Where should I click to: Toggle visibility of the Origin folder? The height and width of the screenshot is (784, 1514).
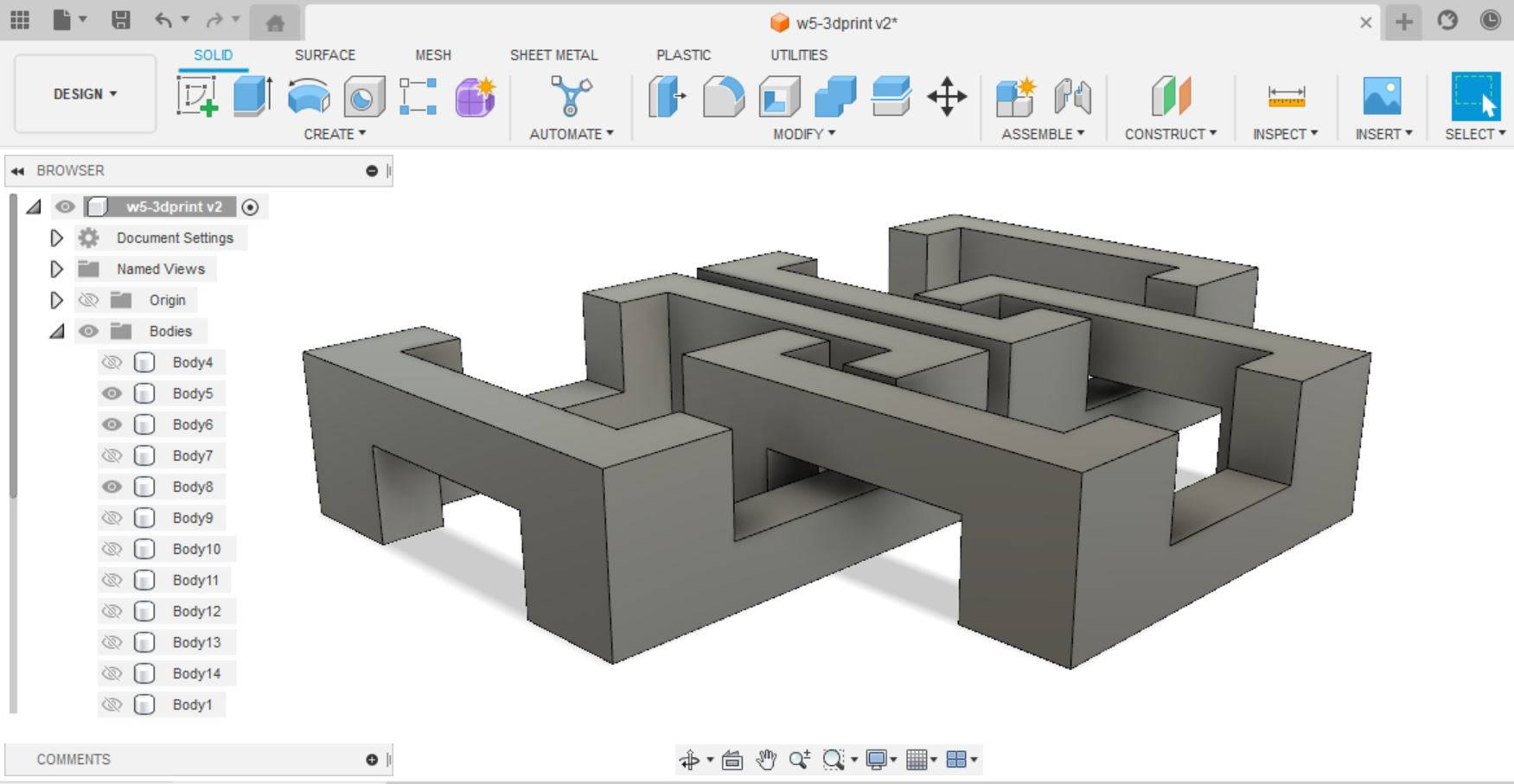click(x=88, y=300)
